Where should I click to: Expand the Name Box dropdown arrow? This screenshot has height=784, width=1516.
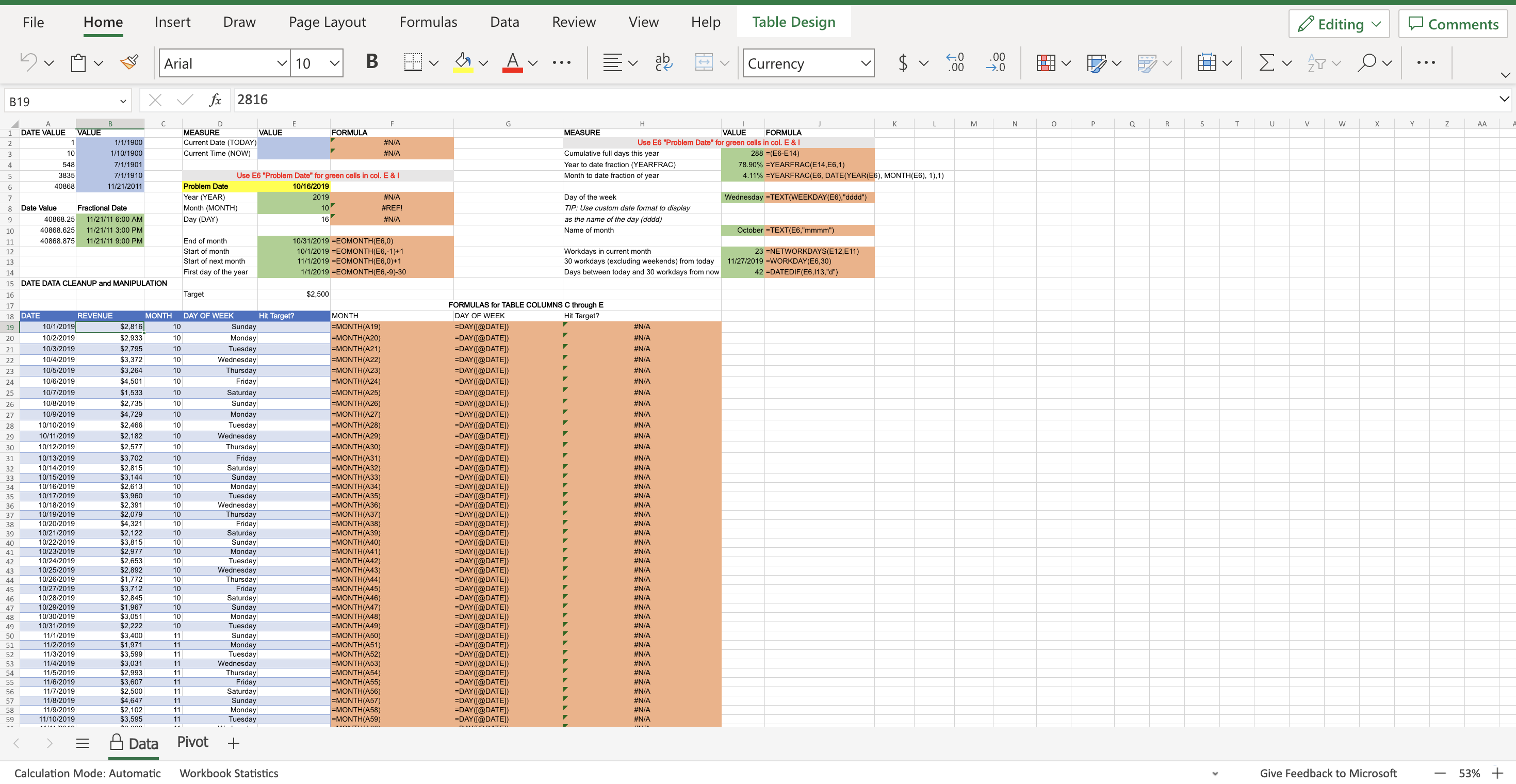point(123,101)
